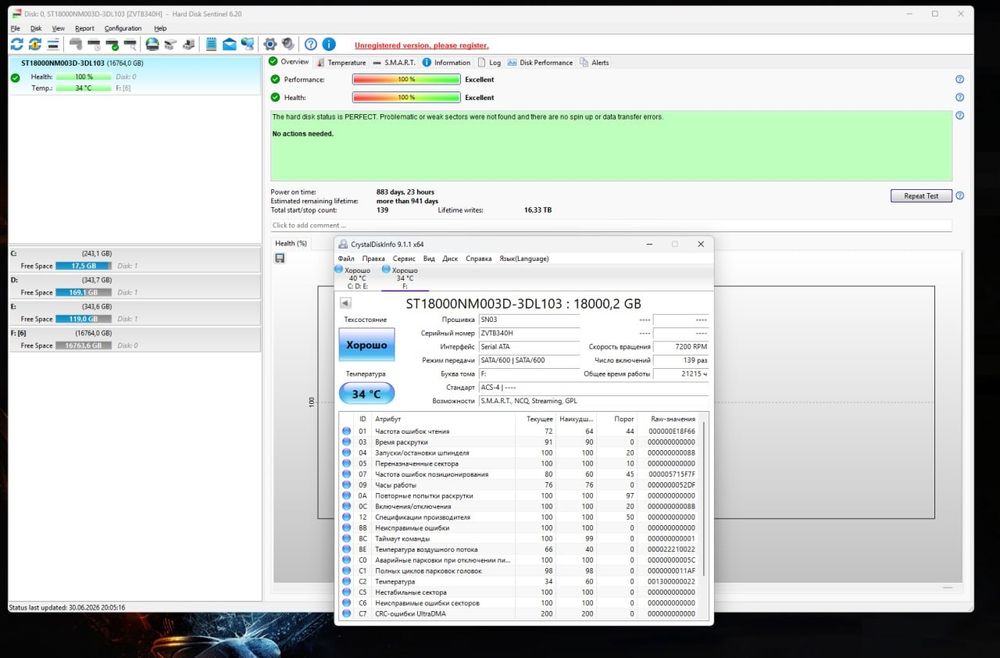Open Файл menu in CrystalDiskInfo
The width and height of the screenshot is (1000, 658).
coord(346,259)
